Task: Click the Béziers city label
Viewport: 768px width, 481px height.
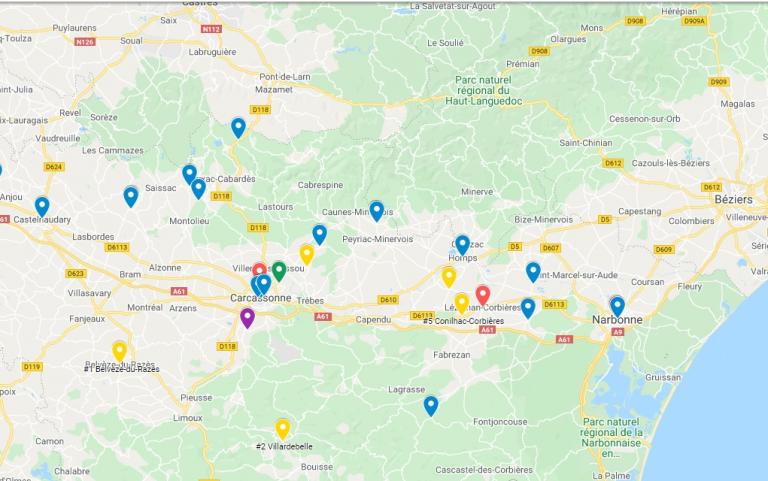Action: 733,199
